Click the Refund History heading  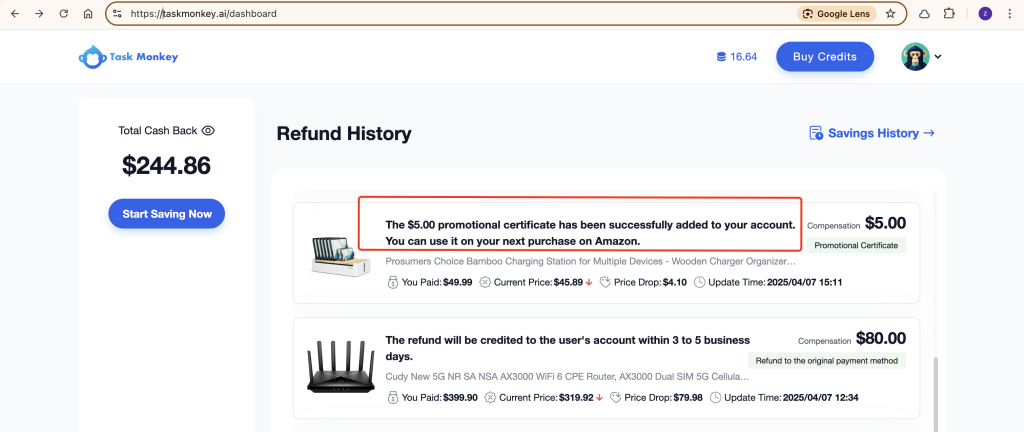(x=344, y=134)
